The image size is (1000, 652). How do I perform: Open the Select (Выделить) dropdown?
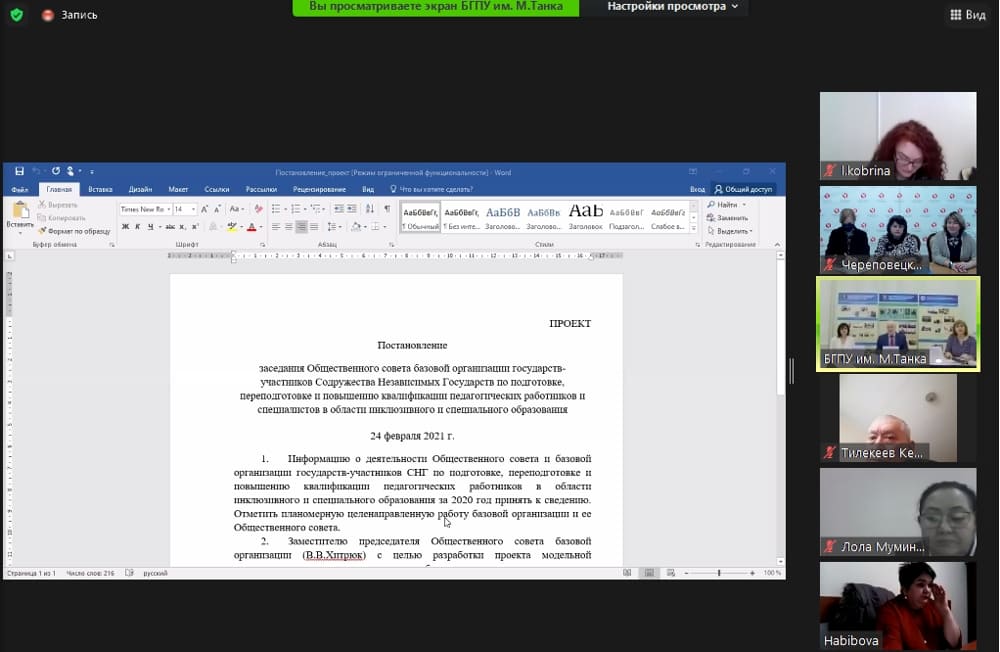[x=730, y=231]
